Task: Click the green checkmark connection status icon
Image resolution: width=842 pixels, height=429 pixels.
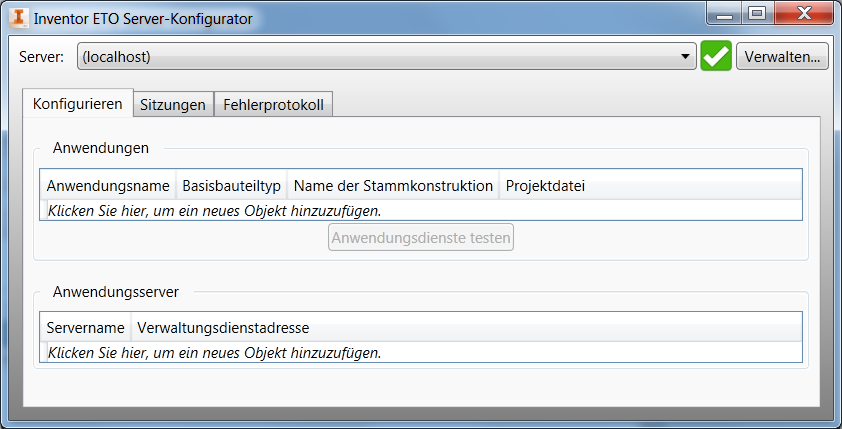Action: tap(715, 57)
